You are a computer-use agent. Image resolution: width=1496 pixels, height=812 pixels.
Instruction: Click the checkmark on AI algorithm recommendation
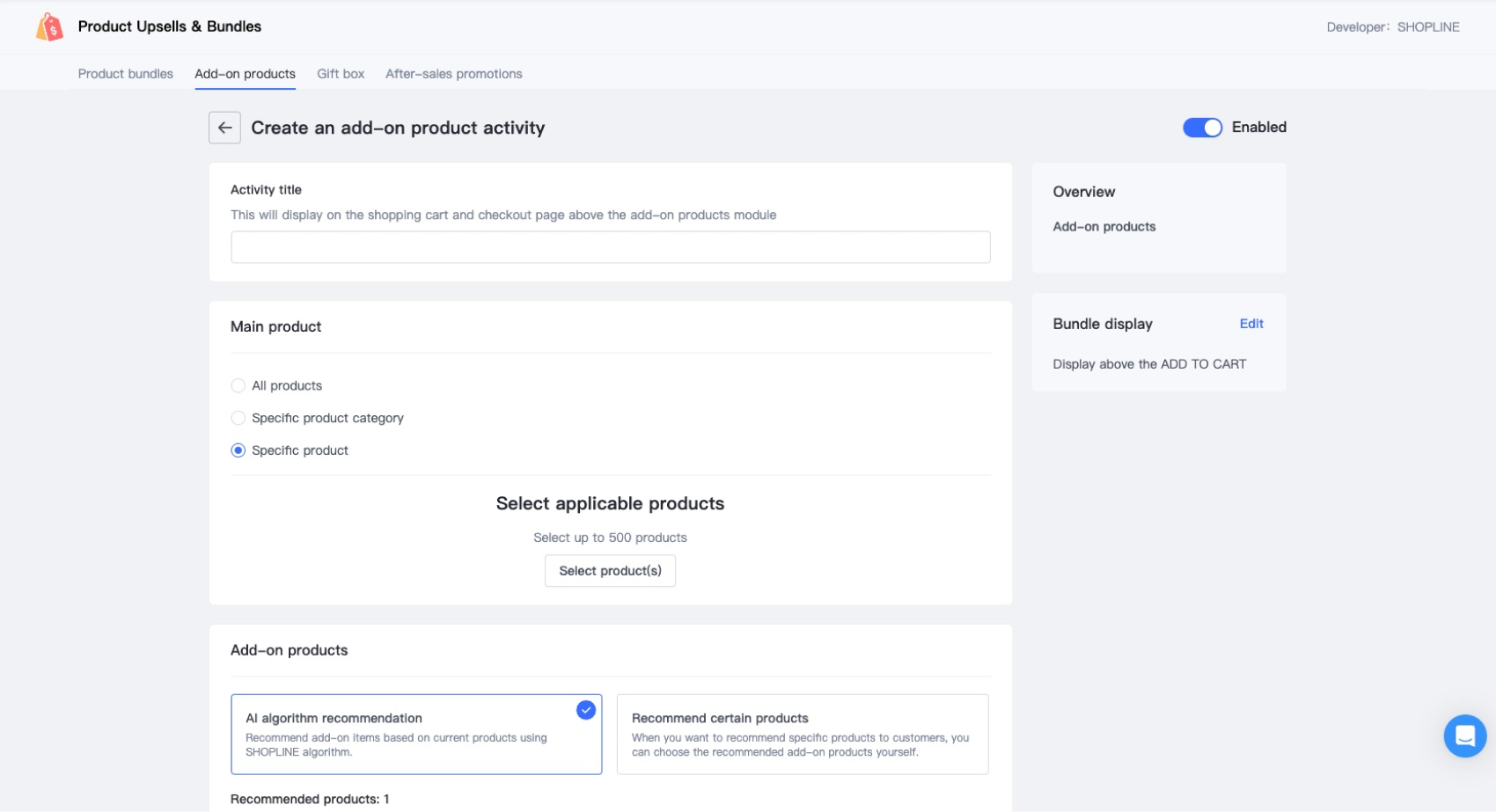586,710
